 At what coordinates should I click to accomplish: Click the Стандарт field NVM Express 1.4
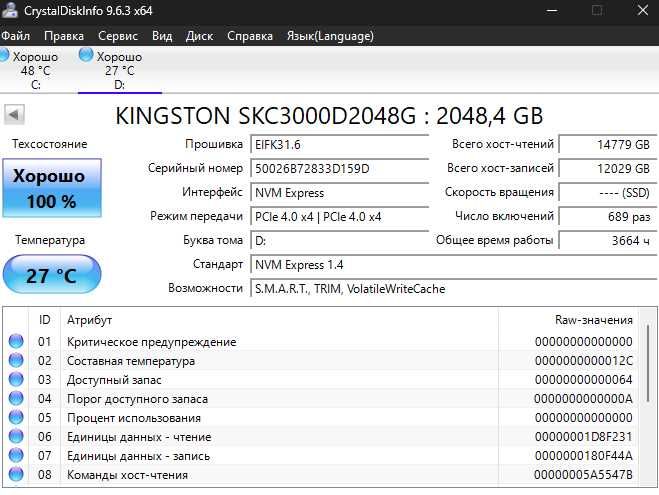point(454,265)
